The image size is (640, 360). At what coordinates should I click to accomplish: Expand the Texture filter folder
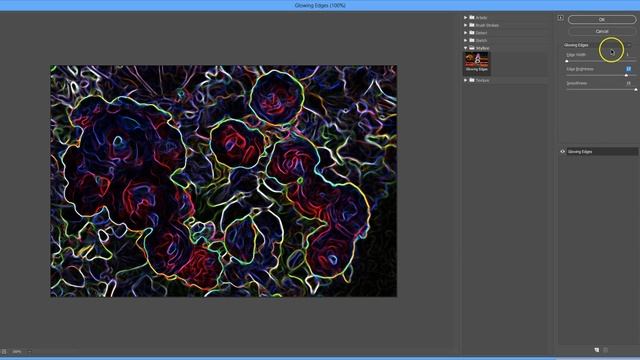[x=465, y=80]
